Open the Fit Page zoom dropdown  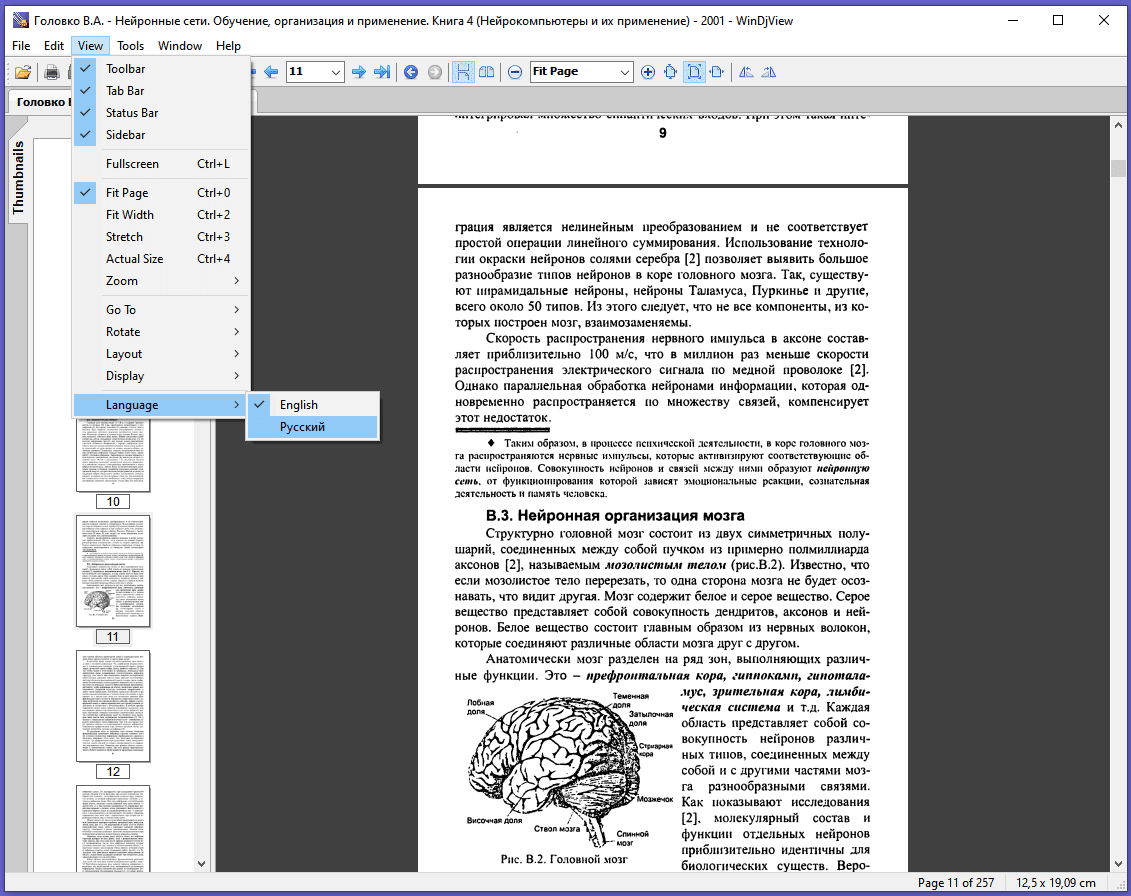(x=625, y=72)
